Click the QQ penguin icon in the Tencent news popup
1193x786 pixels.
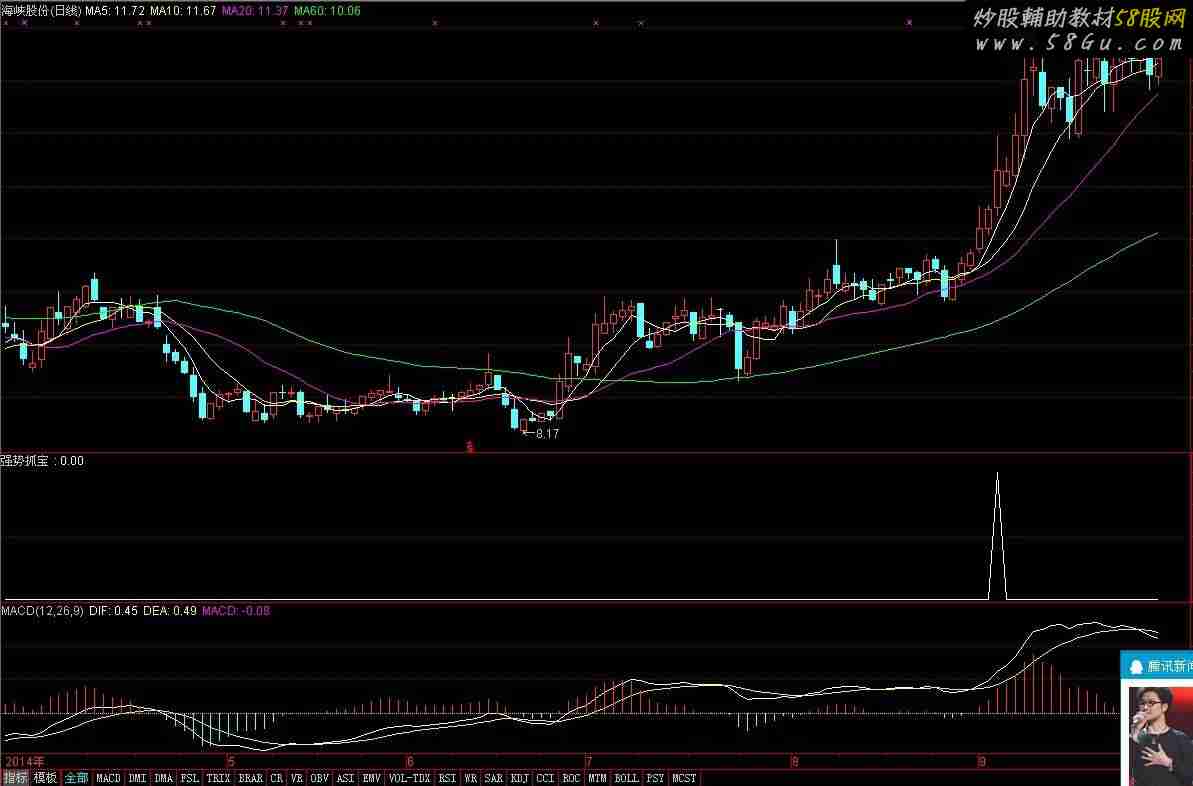coord(1135,665)
